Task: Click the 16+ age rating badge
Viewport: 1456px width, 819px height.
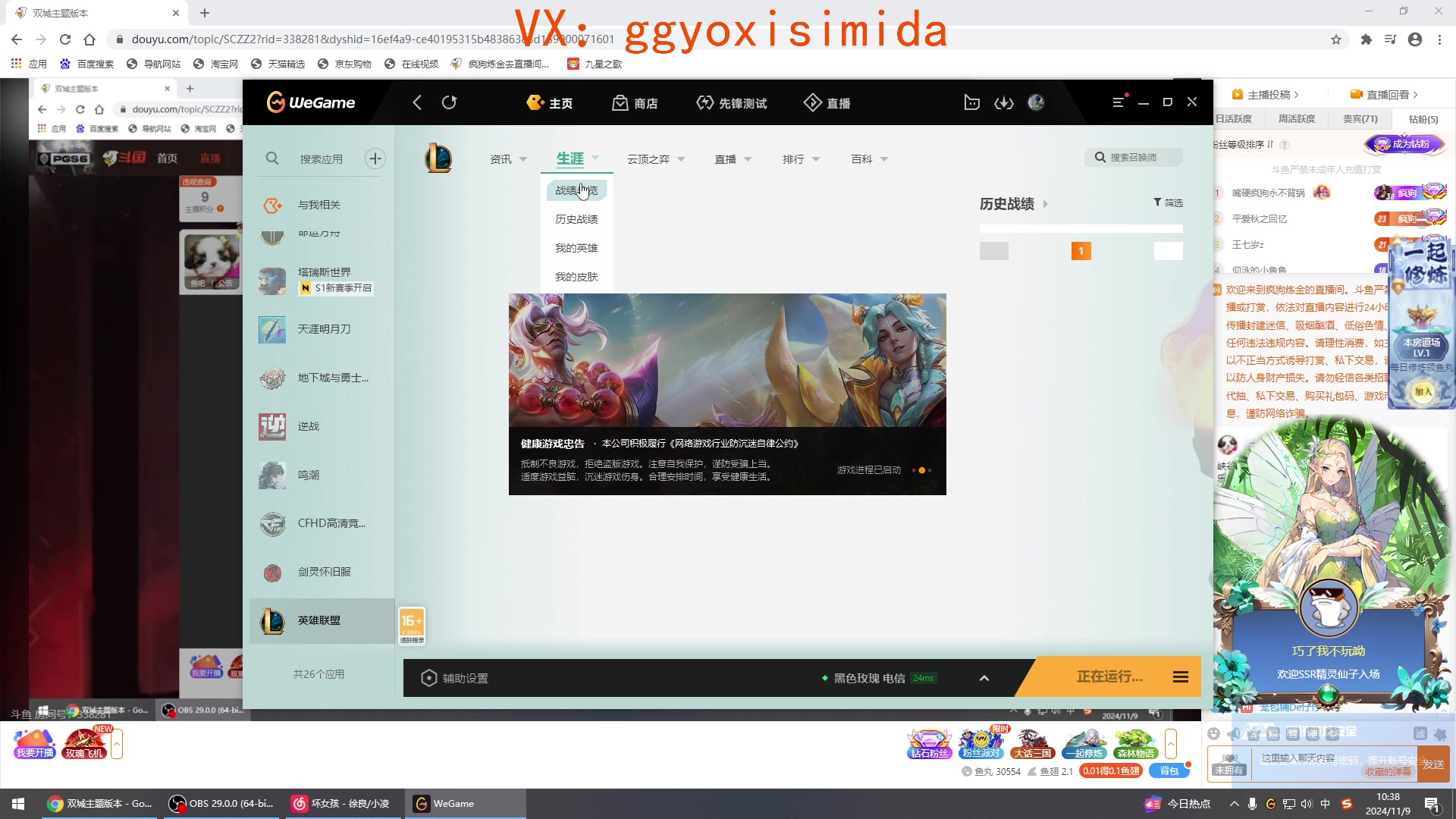Action: tap(412, 626)
